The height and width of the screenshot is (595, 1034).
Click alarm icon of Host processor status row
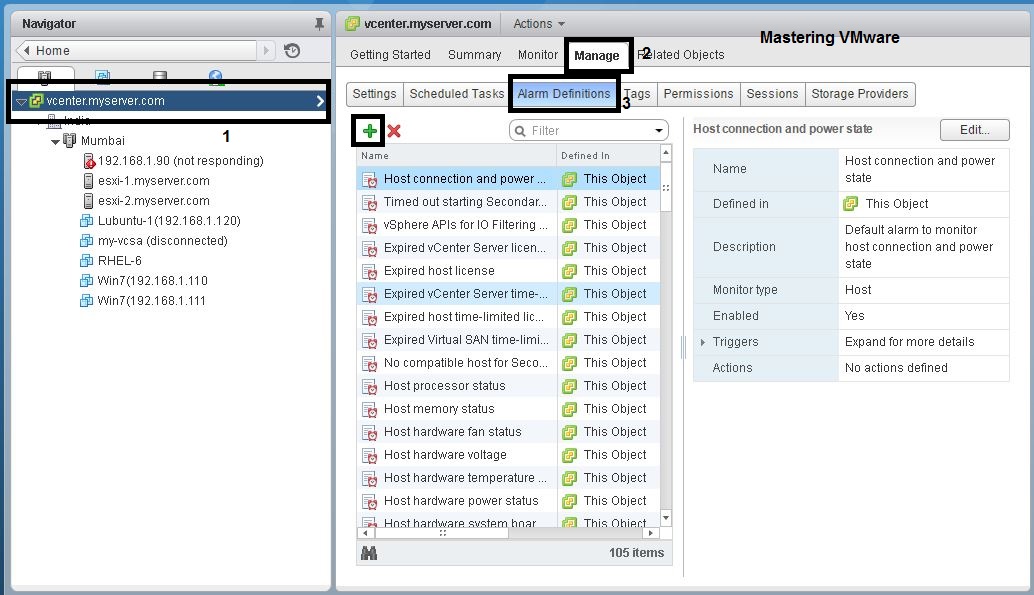point(369,387)
